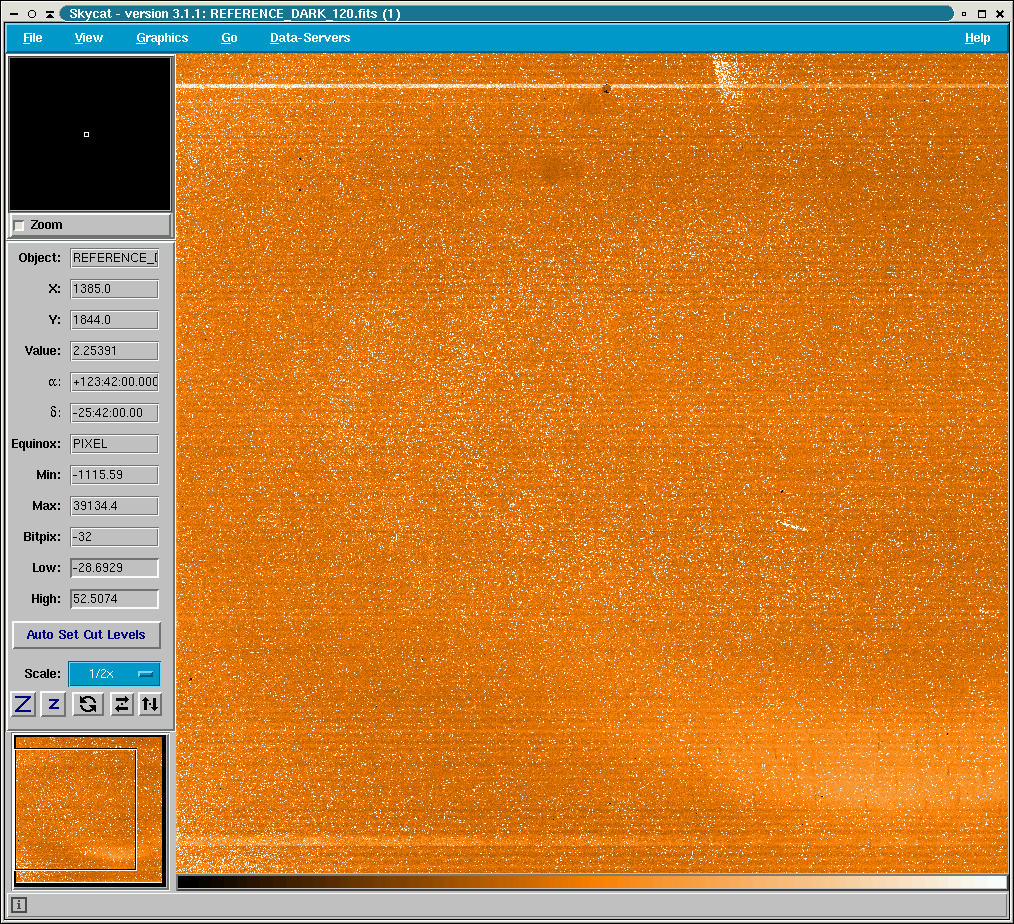Screen dimensions: 1014x924
Task: Click the small z zoom-out button
Action: (54, 704)
